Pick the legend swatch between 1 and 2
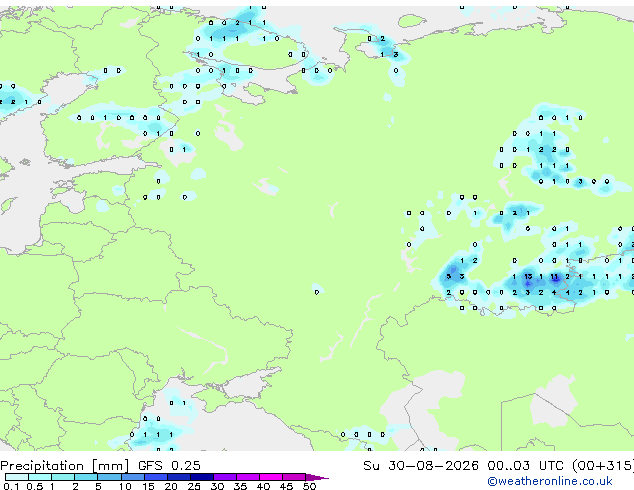The height and width of the screenshot is (490, 634). pyautogui.click(x=63, y=477)
